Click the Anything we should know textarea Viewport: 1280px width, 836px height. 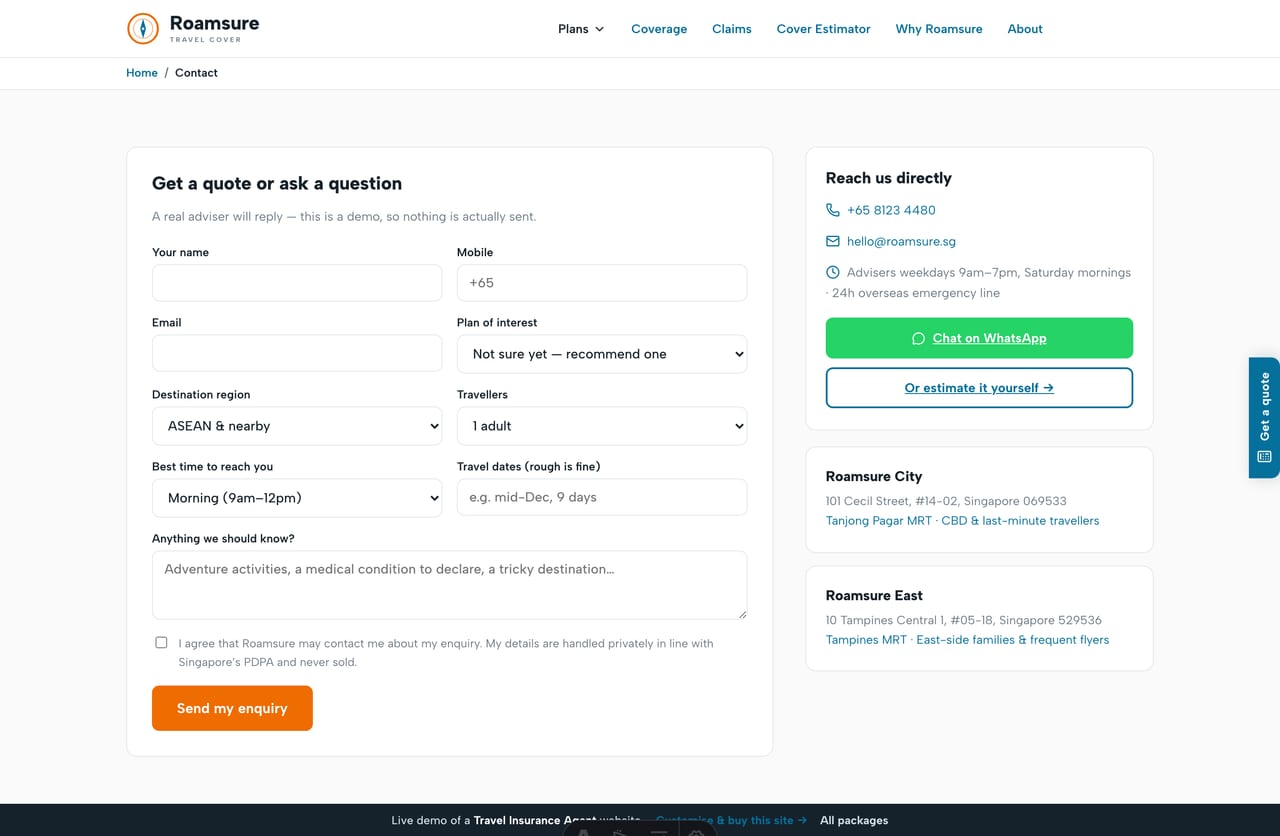(449, 585)
